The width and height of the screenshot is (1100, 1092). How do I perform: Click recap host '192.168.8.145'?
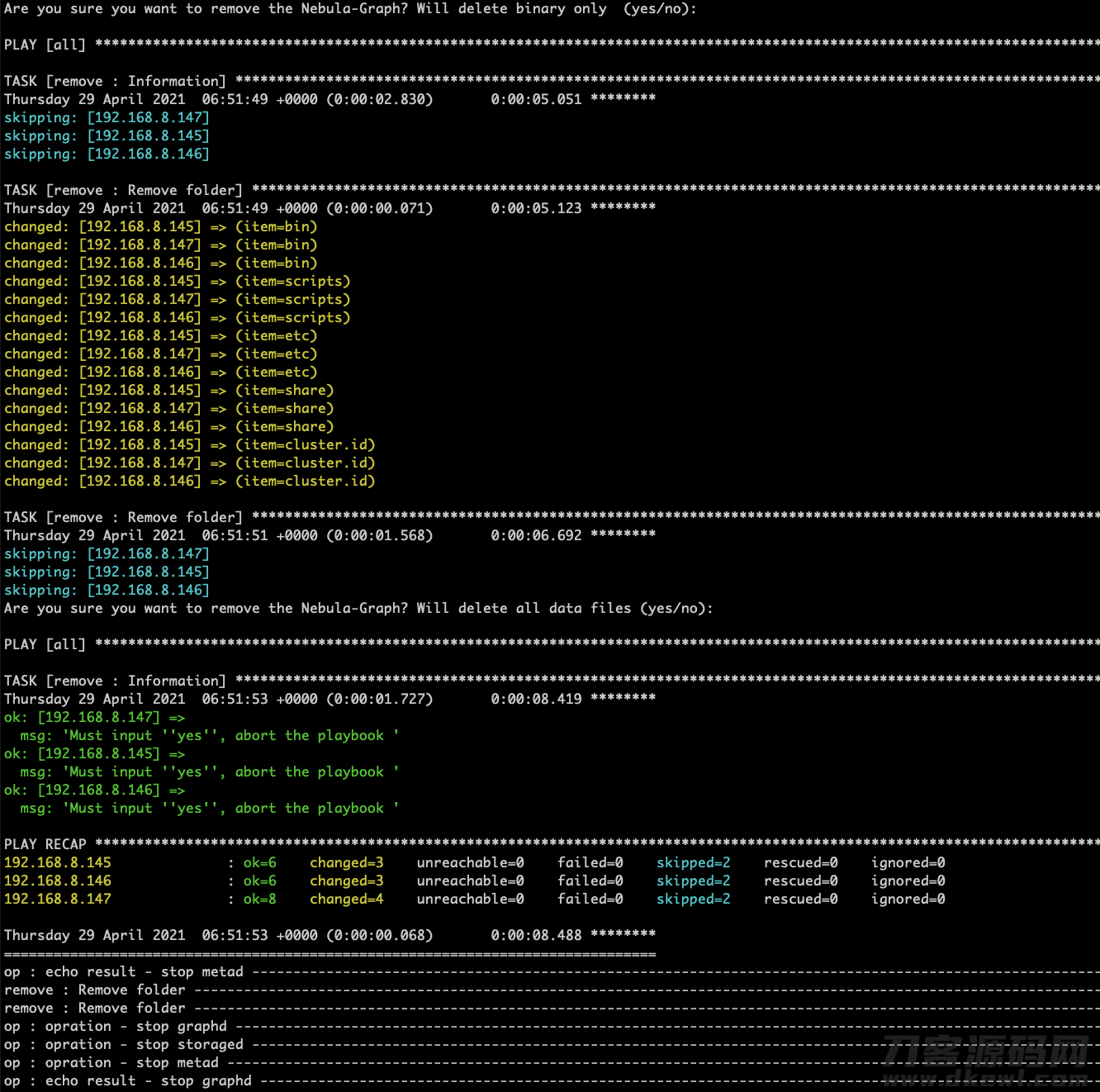[58, 863]
